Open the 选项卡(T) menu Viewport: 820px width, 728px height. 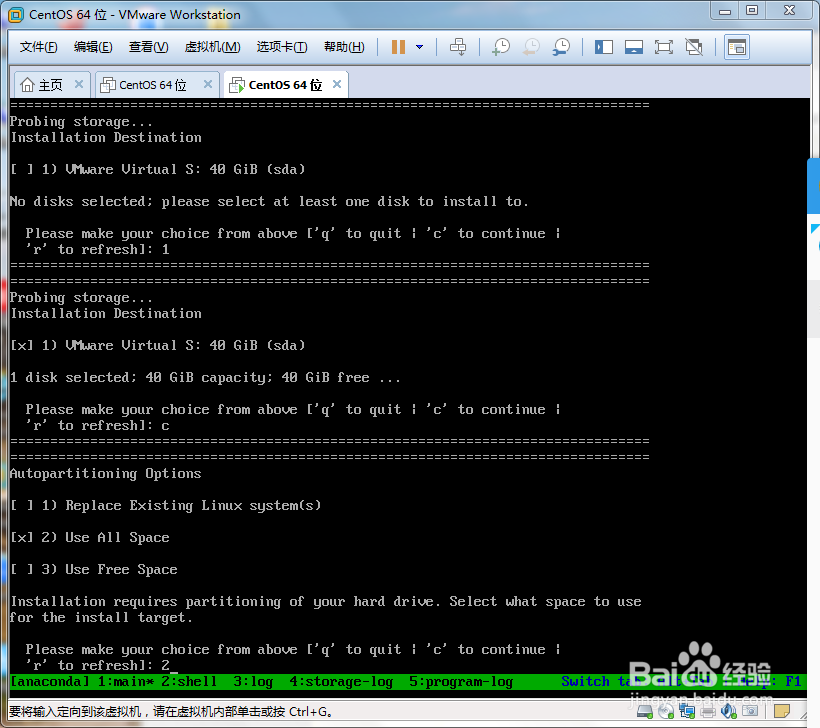point(282,47)
